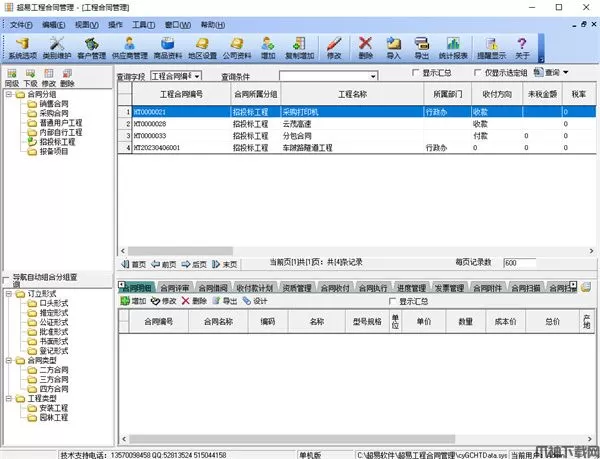Click 增加 in the contract detail toolbar
This screenshot has height=459, width=600.
pos(133,301)
